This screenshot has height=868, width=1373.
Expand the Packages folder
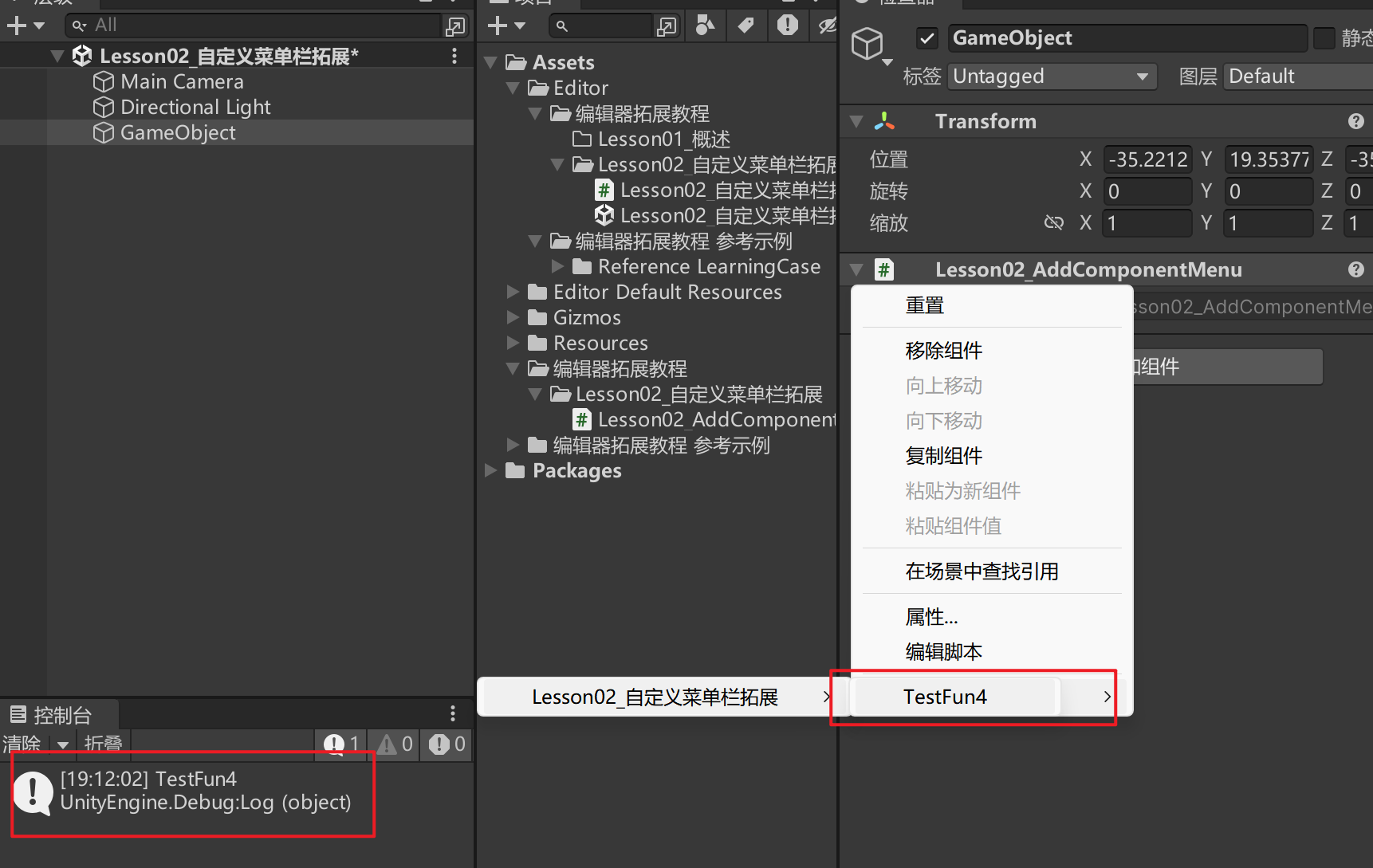coord(491,471)
